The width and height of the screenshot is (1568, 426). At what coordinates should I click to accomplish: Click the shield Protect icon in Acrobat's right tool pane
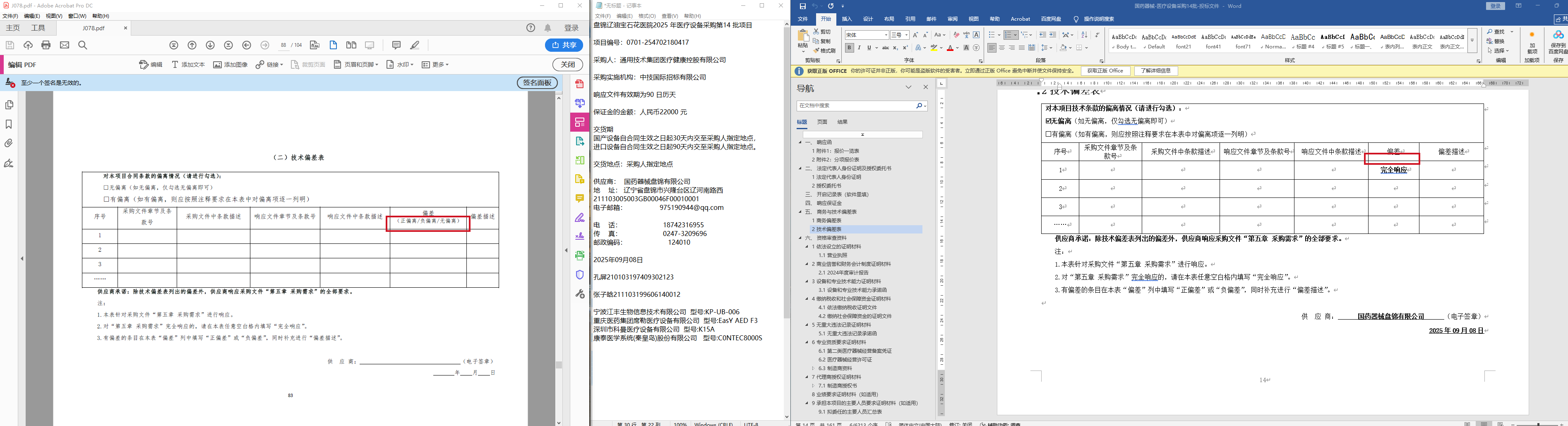(x=579, y=274)
